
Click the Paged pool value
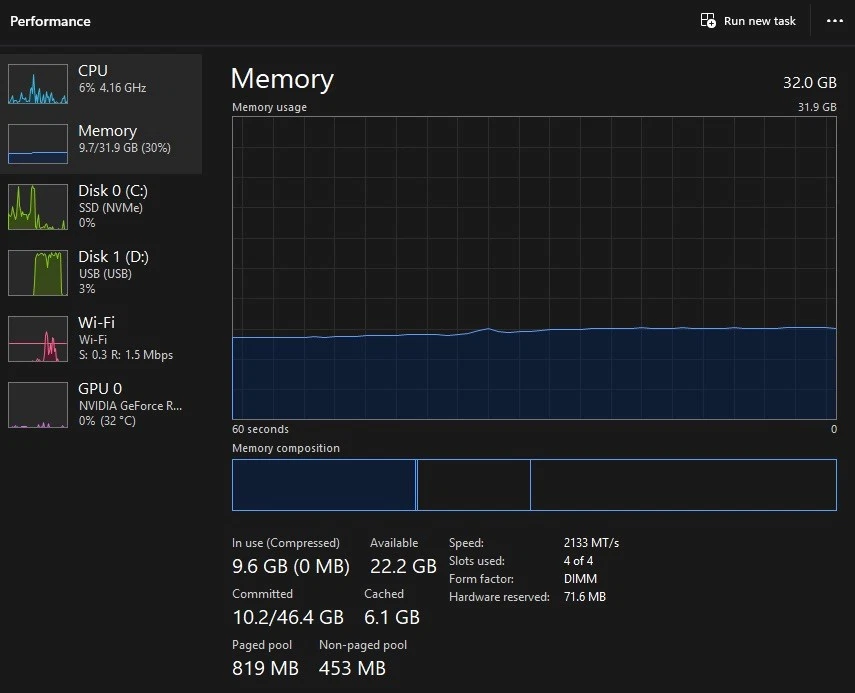coord(265,668)
